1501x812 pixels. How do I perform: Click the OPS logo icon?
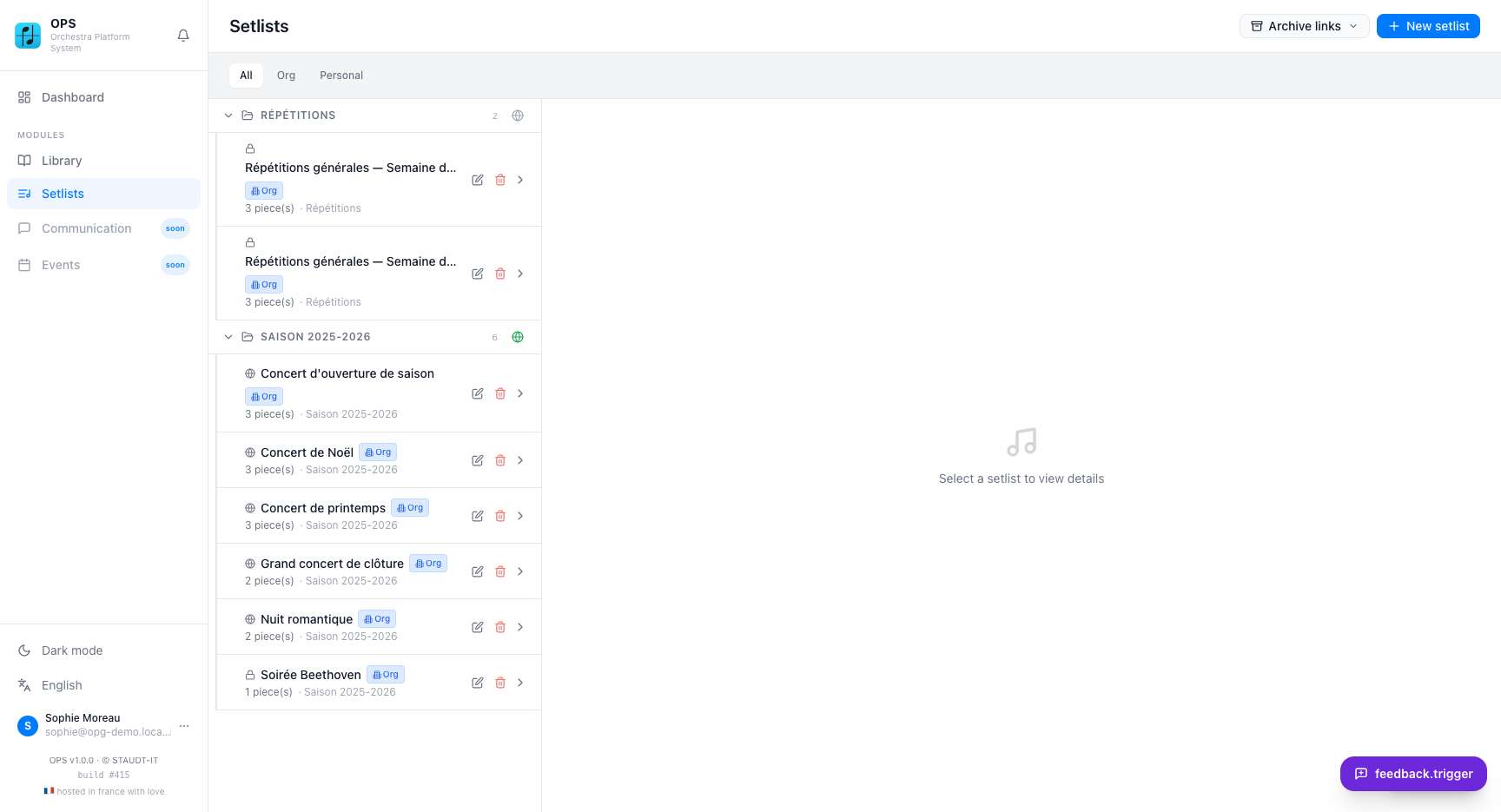pos(28,36)
